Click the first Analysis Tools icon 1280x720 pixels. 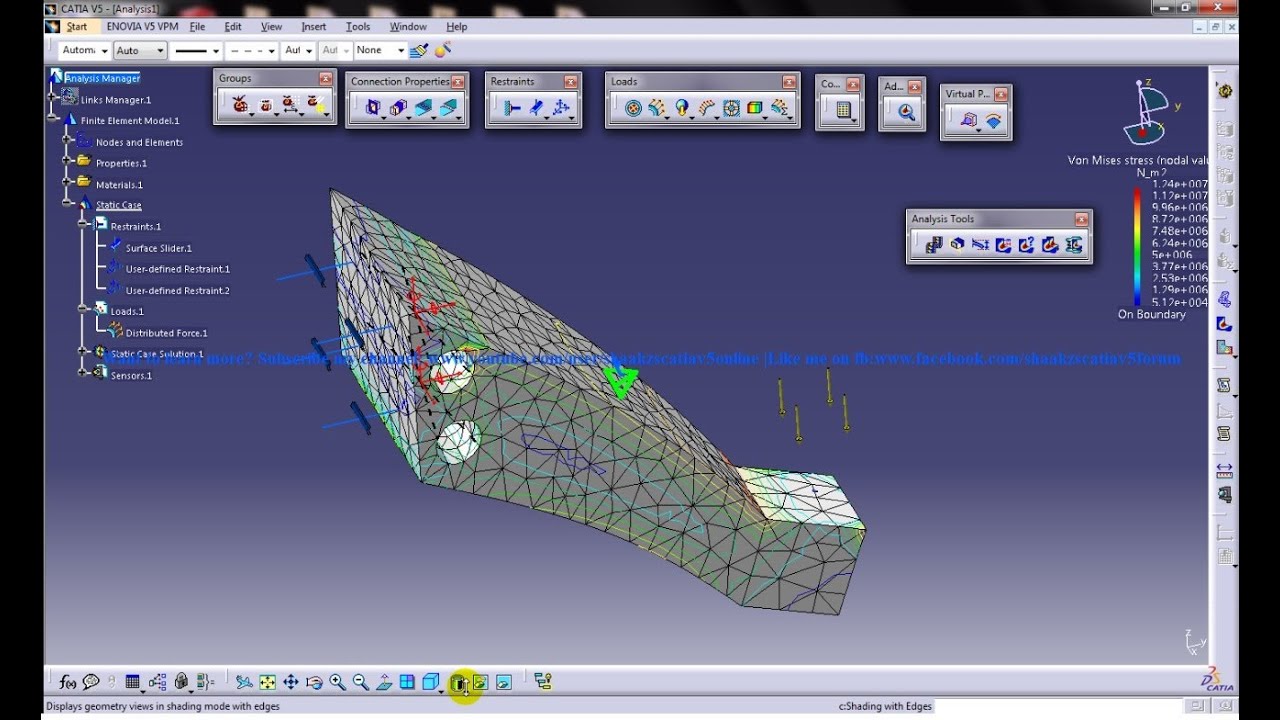pos(934,245)
